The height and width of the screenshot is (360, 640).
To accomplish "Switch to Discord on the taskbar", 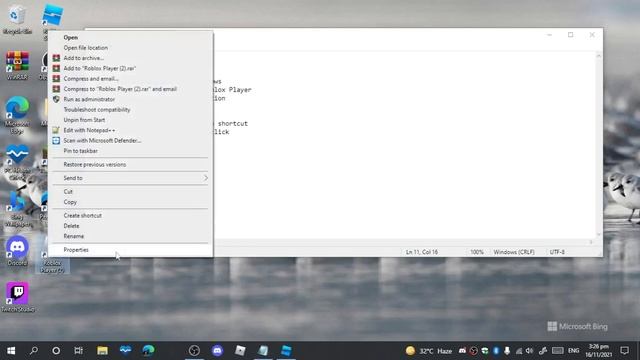I will click(217, 351).
